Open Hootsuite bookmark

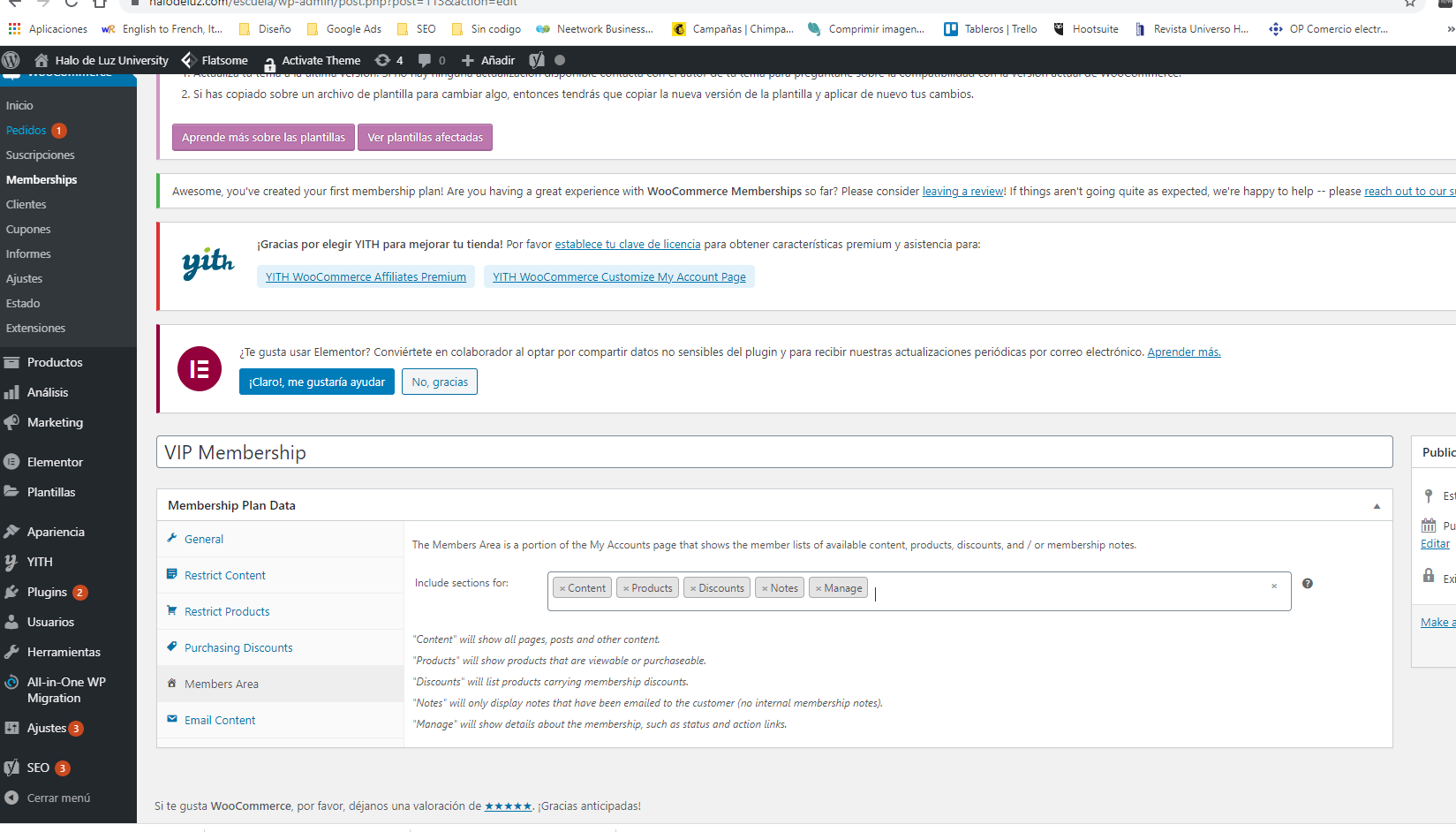click(1085, 29)
